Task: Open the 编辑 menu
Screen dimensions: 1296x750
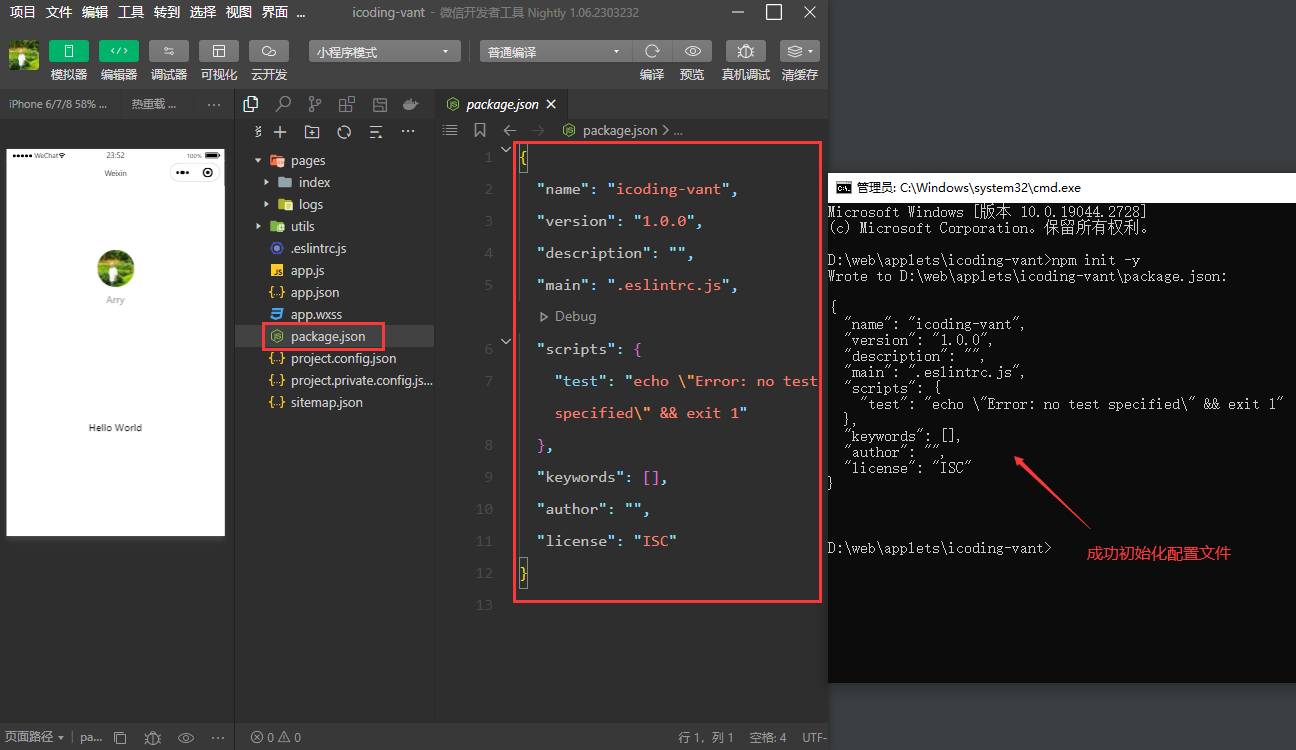Action: 95,12
